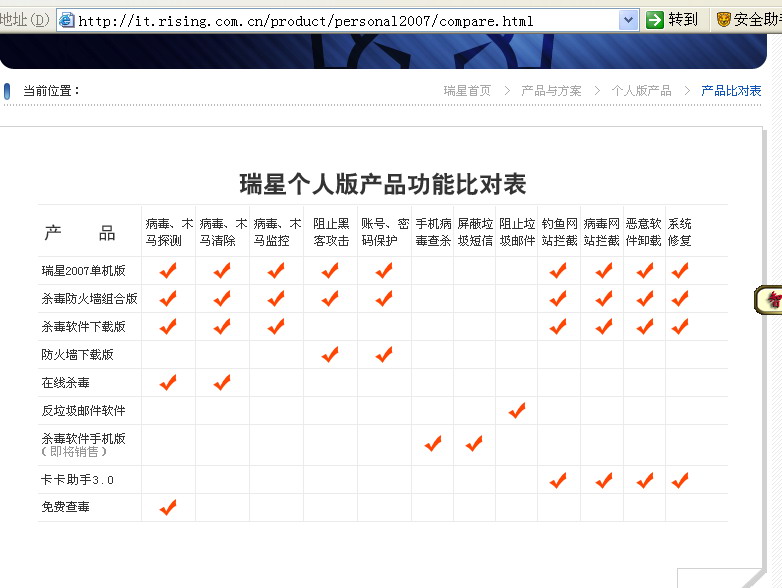
Task: Click the IE page icon in address bar
Action: (66, 20)
